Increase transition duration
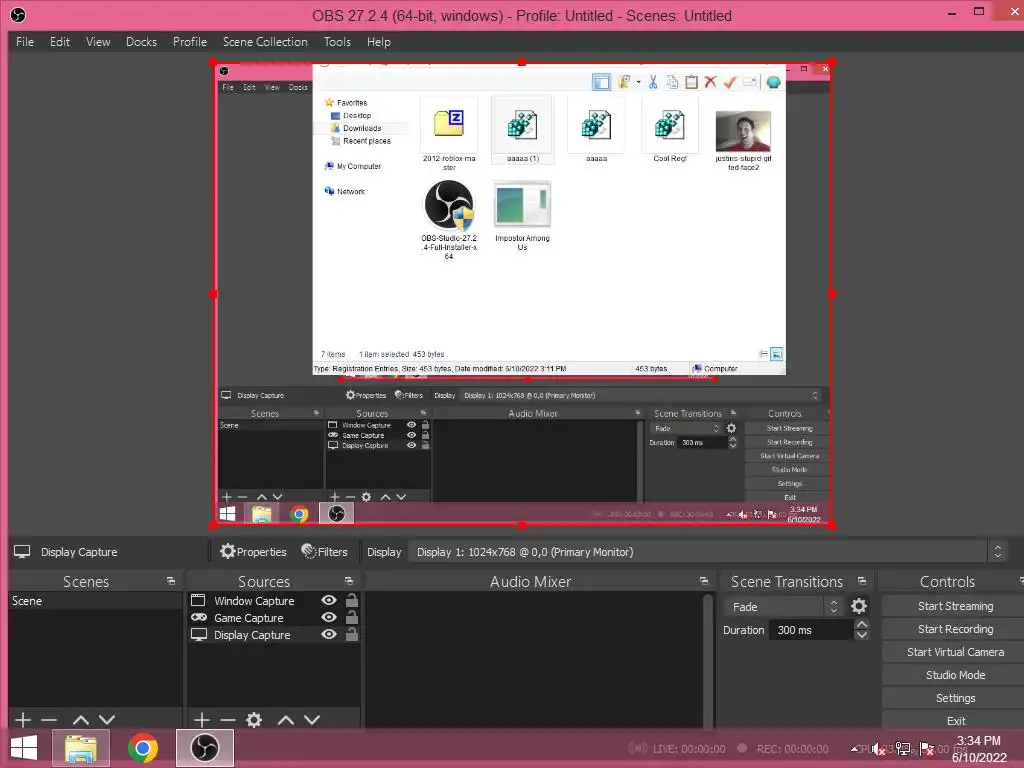 click(862, 625)
